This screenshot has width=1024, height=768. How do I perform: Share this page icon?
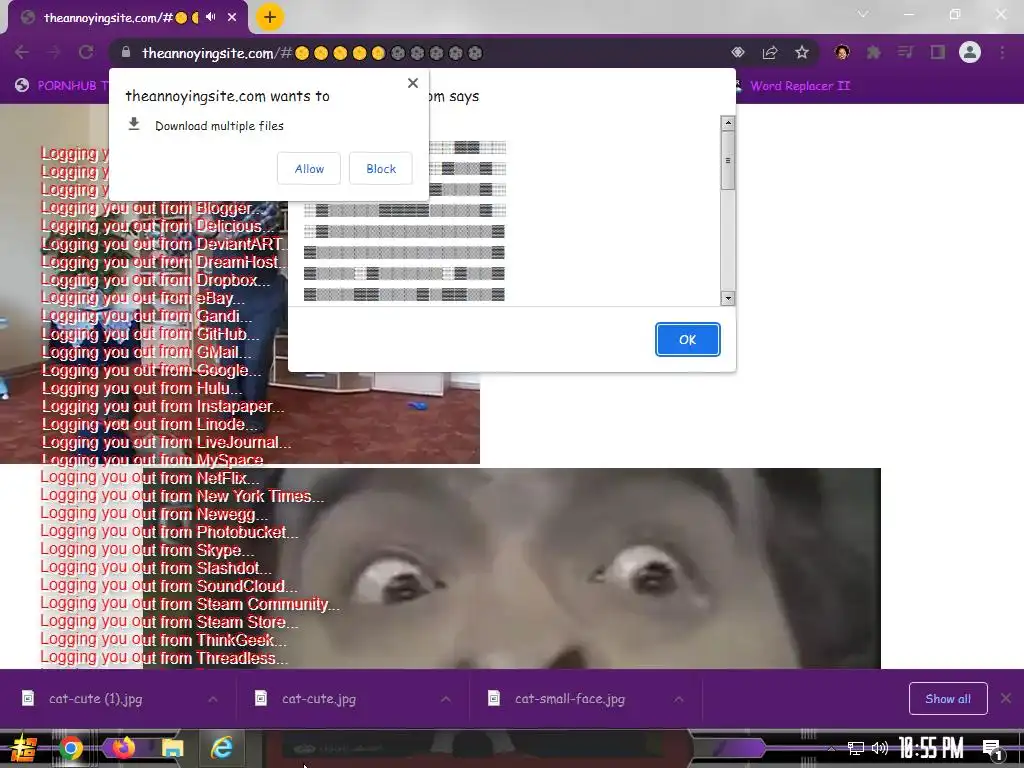point(770,53)
